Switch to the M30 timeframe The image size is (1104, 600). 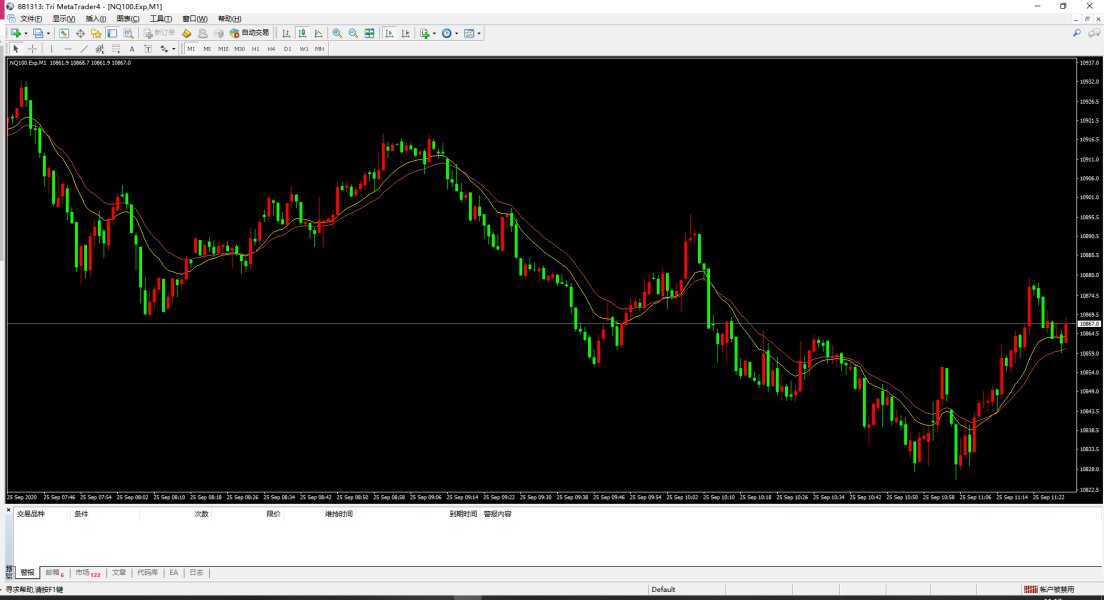[239, 49]
